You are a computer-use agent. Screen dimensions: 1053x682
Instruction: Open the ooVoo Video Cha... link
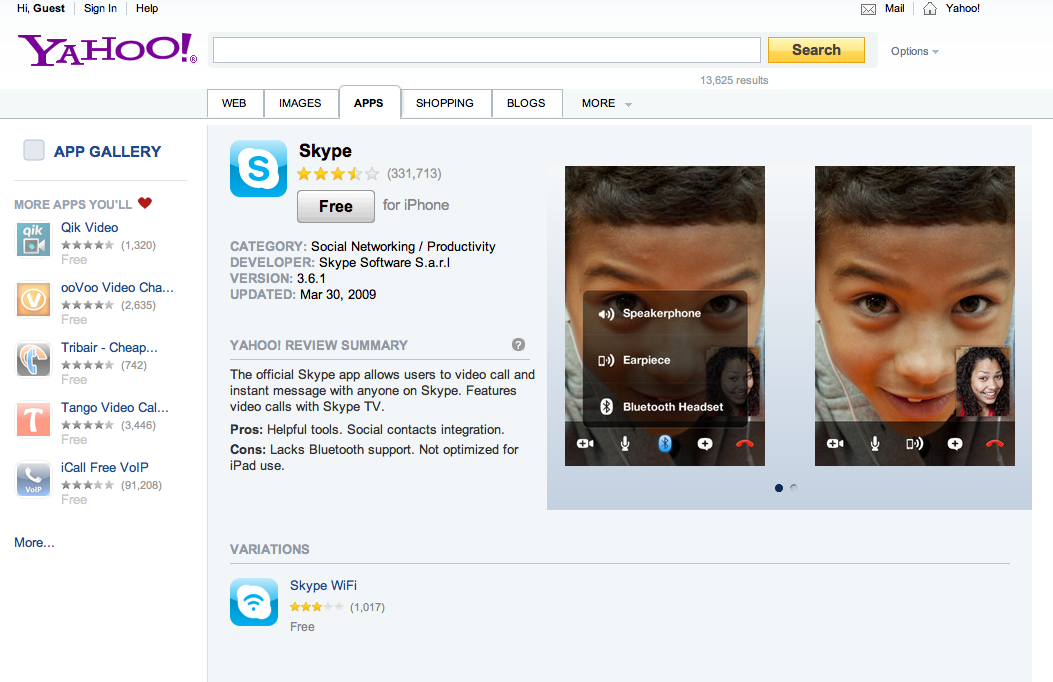coord(118,287)
